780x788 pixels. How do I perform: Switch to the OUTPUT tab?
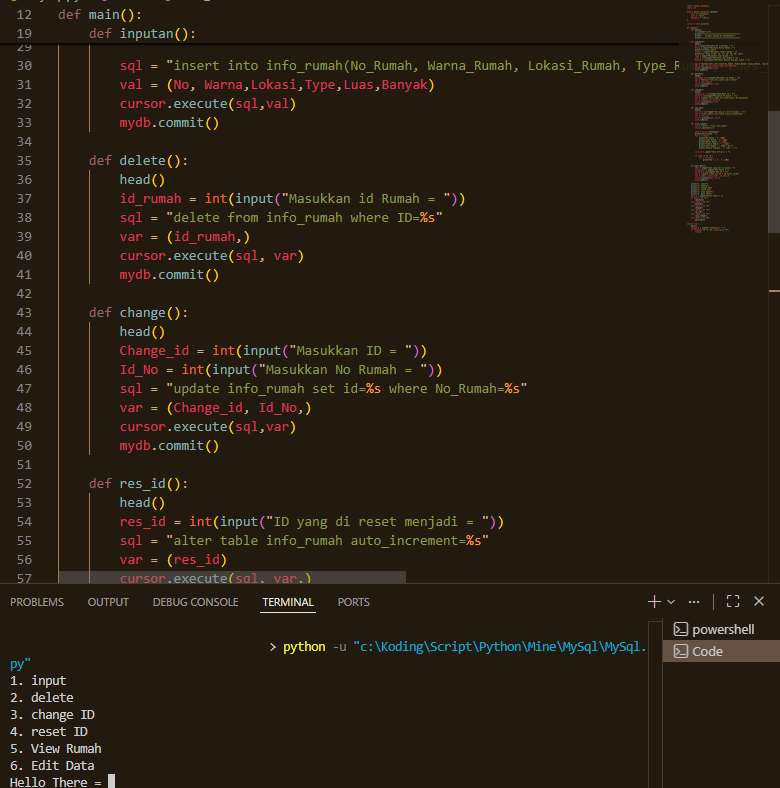(108, 602)
